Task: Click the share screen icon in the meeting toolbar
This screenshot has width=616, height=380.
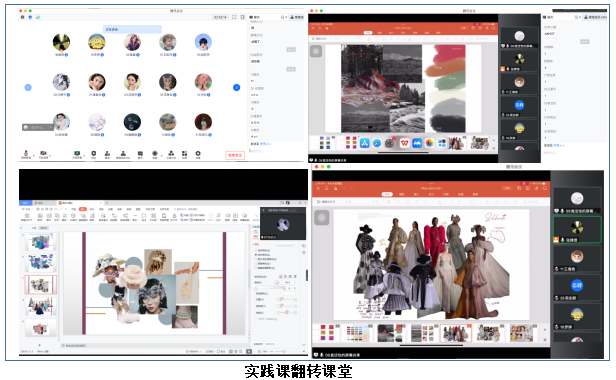Action: (77, 153)
